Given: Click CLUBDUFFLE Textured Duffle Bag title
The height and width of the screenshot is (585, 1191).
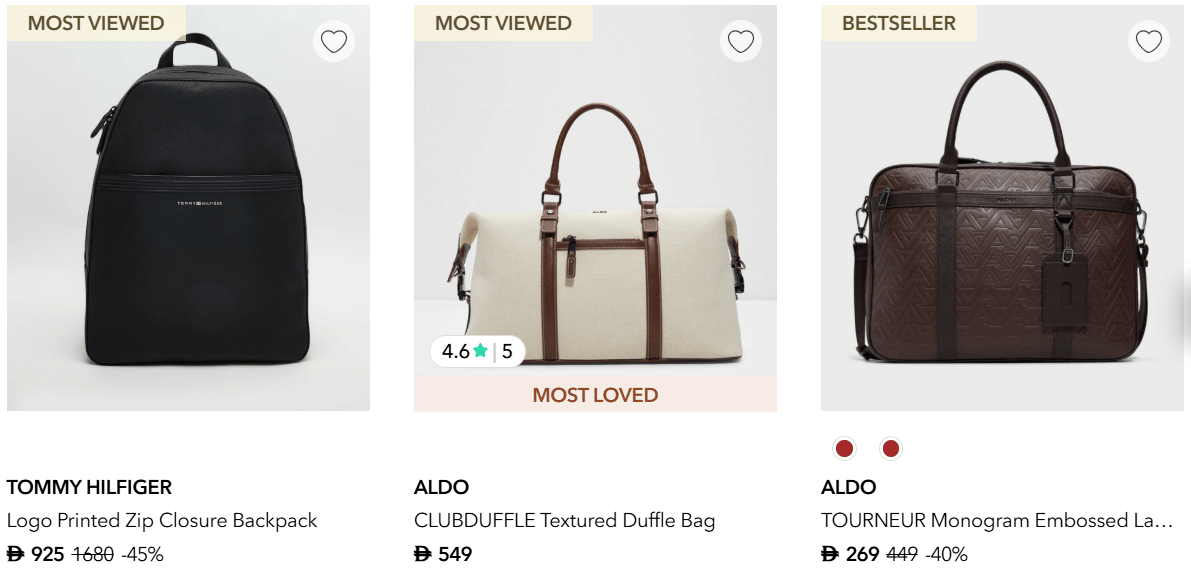Looking at the screenshot, I should pos(565,520).
